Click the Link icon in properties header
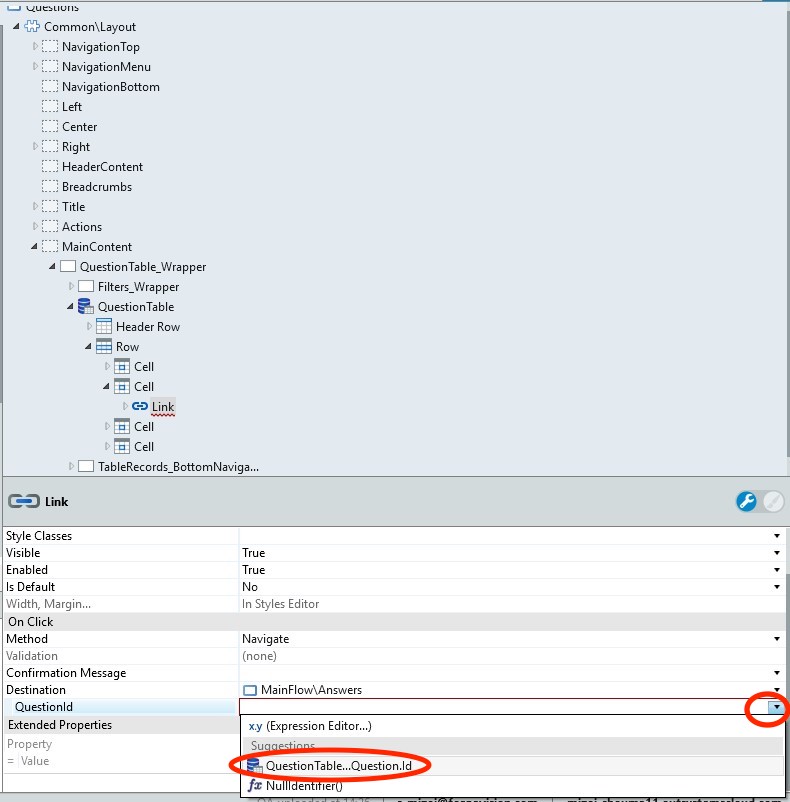Viewport: 790px width, 802px height. [24, 501]
